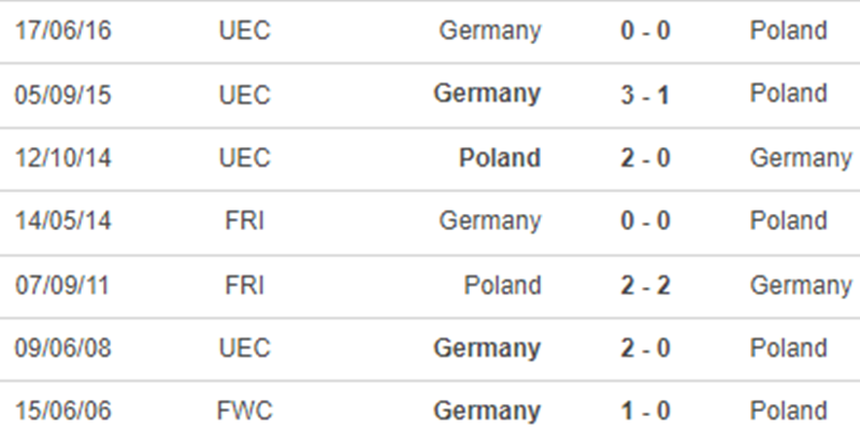
Task: Select the 12/10/14 match date
Action: coord(63,158)
